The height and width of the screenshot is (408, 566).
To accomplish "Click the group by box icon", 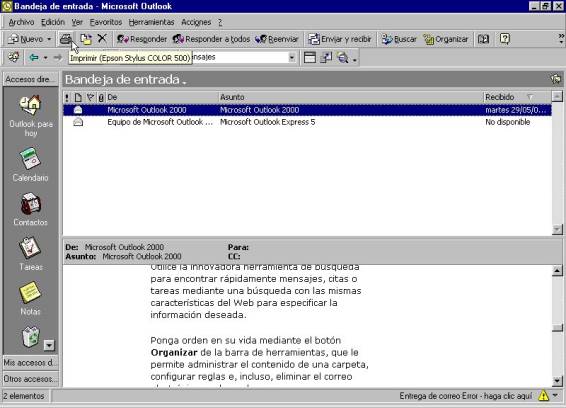I will [x=326, y=57].
